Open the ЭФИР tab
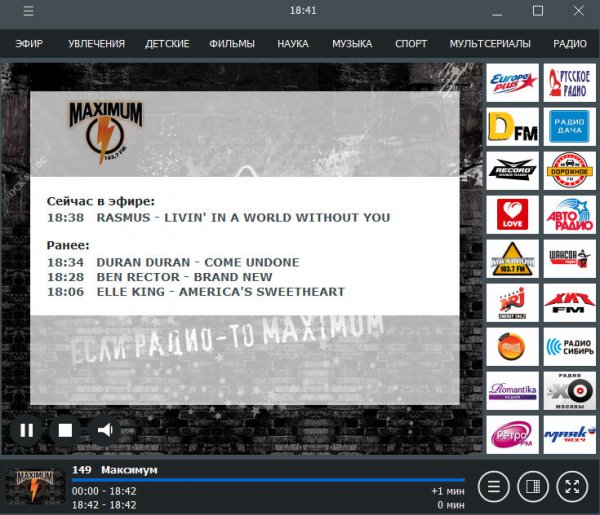Viewport: 600px width, 515px height. coord(29,44)
